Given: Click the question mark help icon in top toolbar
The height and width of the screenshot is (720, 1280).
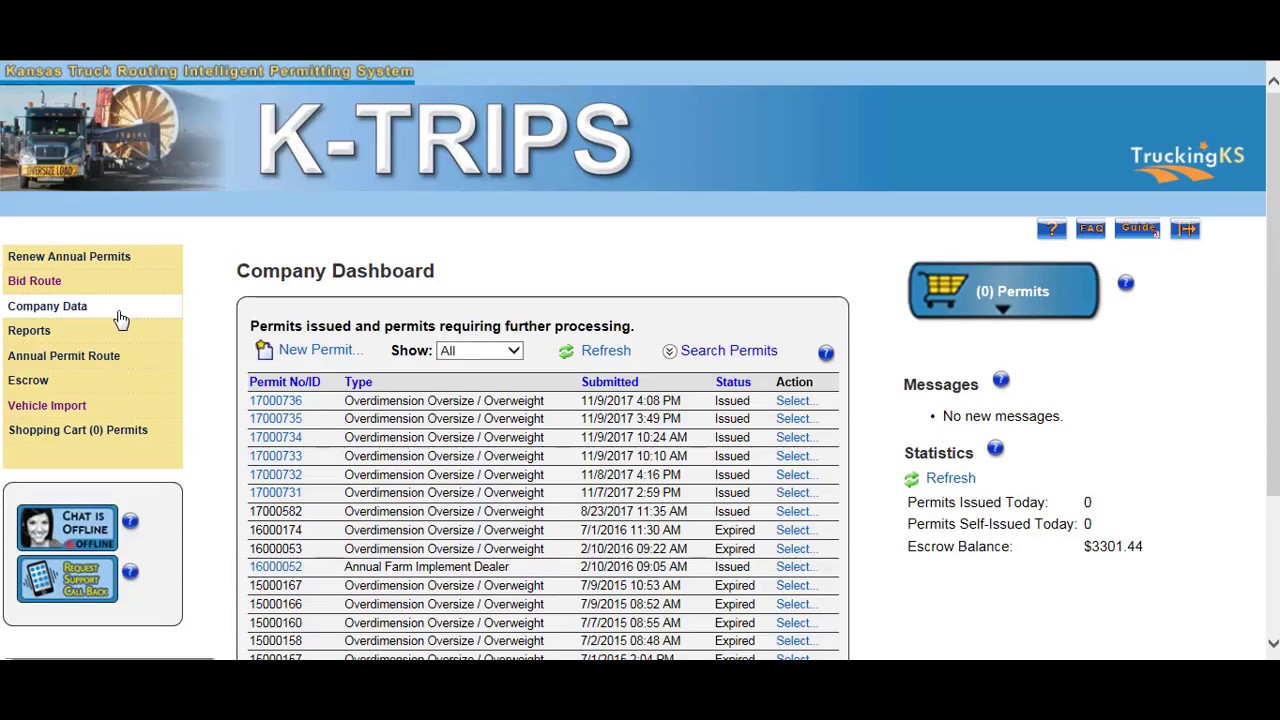Looking at the screenshot, I should pos(1052,229).
